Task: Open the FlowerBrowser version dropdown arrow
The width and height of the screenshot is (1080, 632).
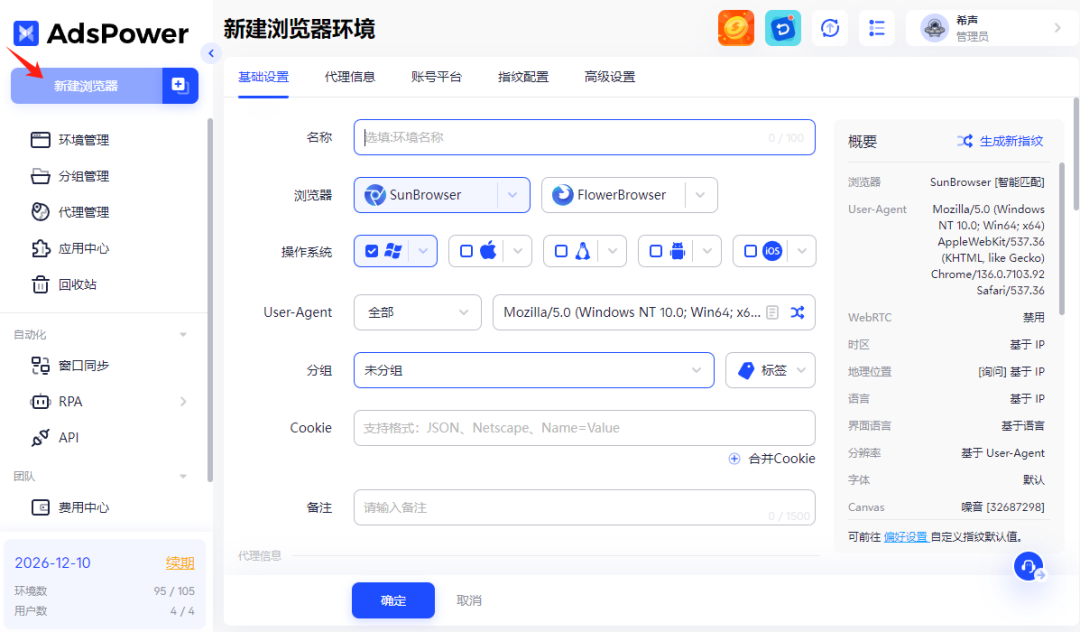Action: pos(700,195)
